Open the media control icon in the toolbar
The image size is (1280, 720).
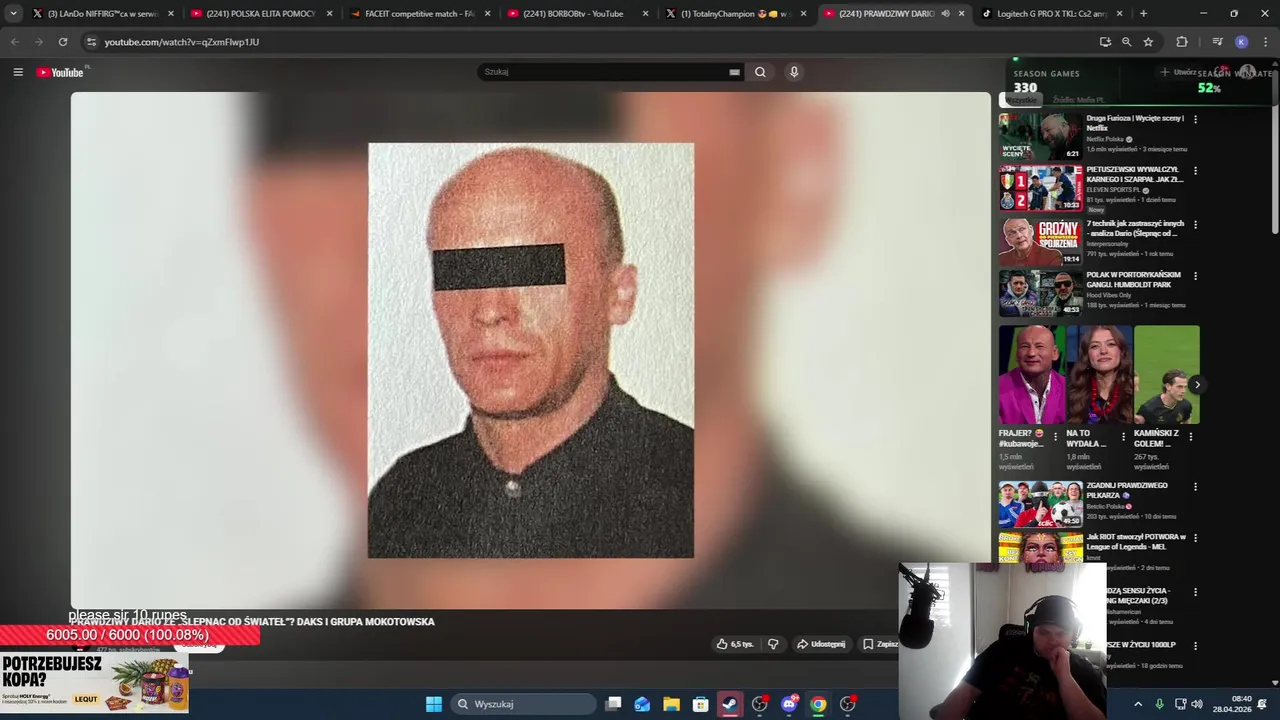(1217, 42)
